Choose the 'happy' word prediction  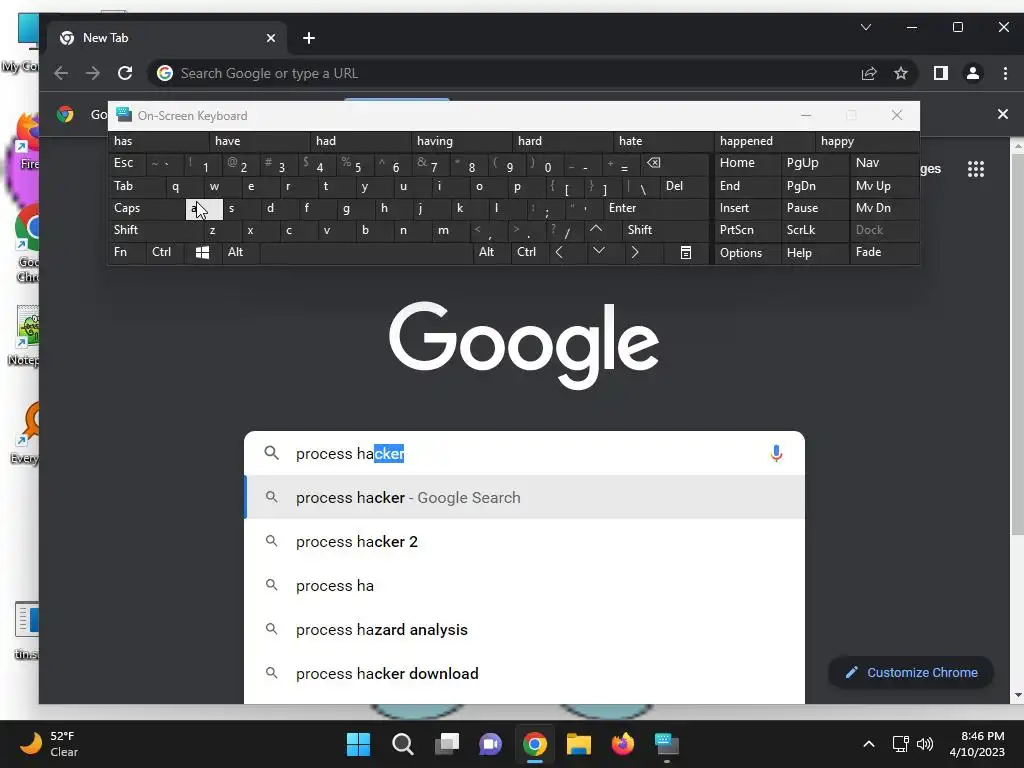click(x=867, y=141)
